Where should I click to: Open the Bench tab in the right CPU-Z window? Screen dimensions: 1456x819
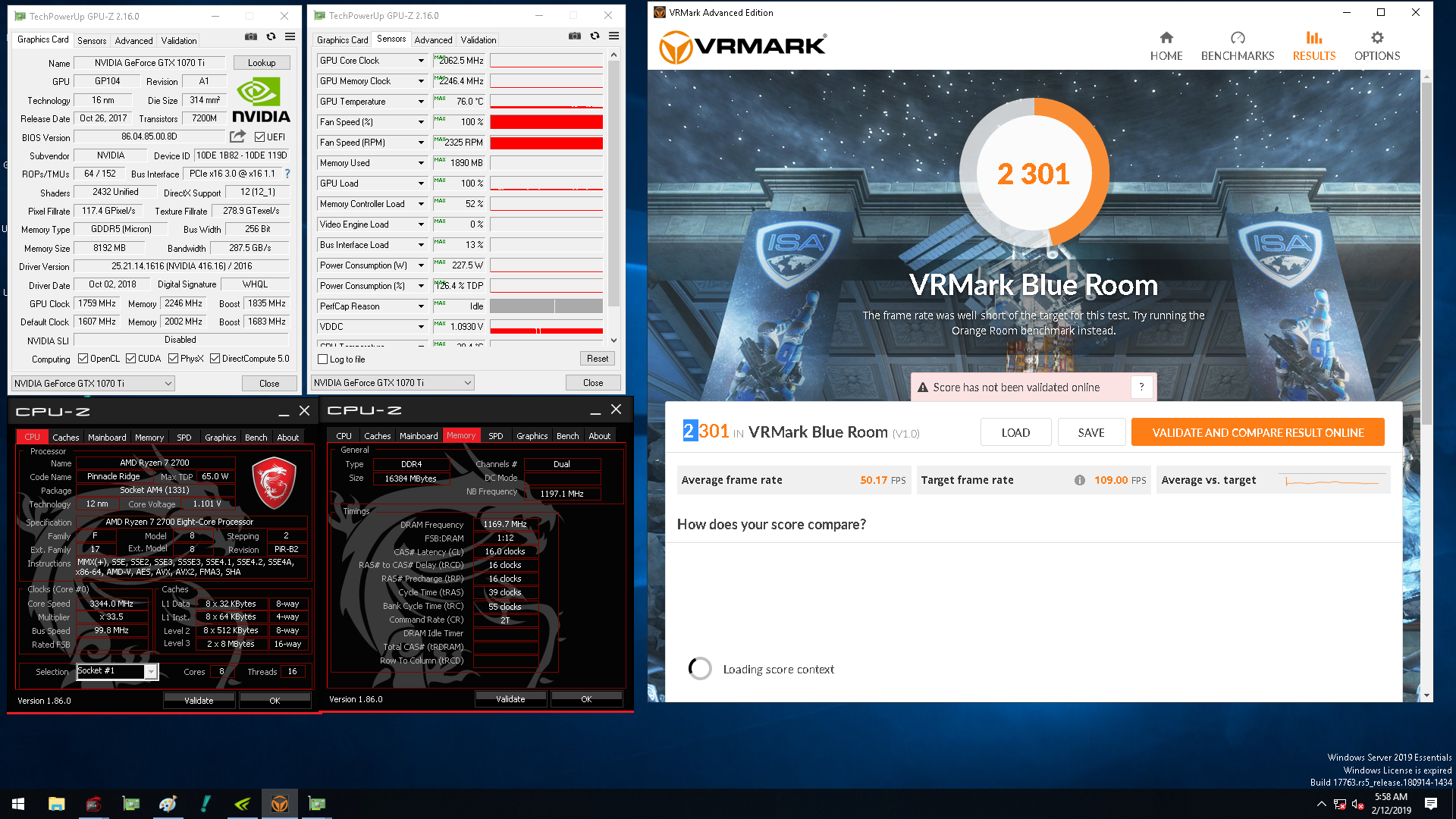pyautogui.click(x=567, y=436)
